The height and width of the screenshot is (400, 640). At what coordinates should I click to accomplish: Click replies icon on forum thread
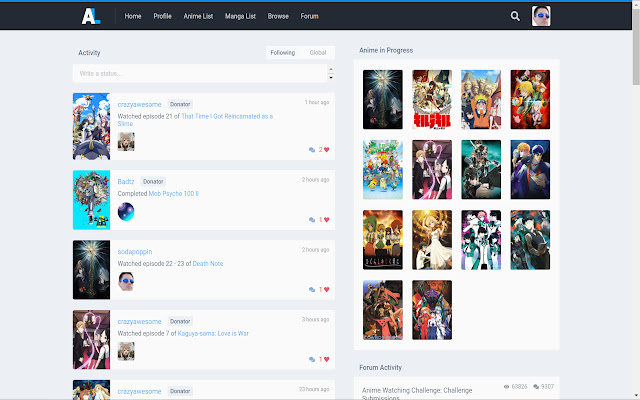[x=536, y=387]
